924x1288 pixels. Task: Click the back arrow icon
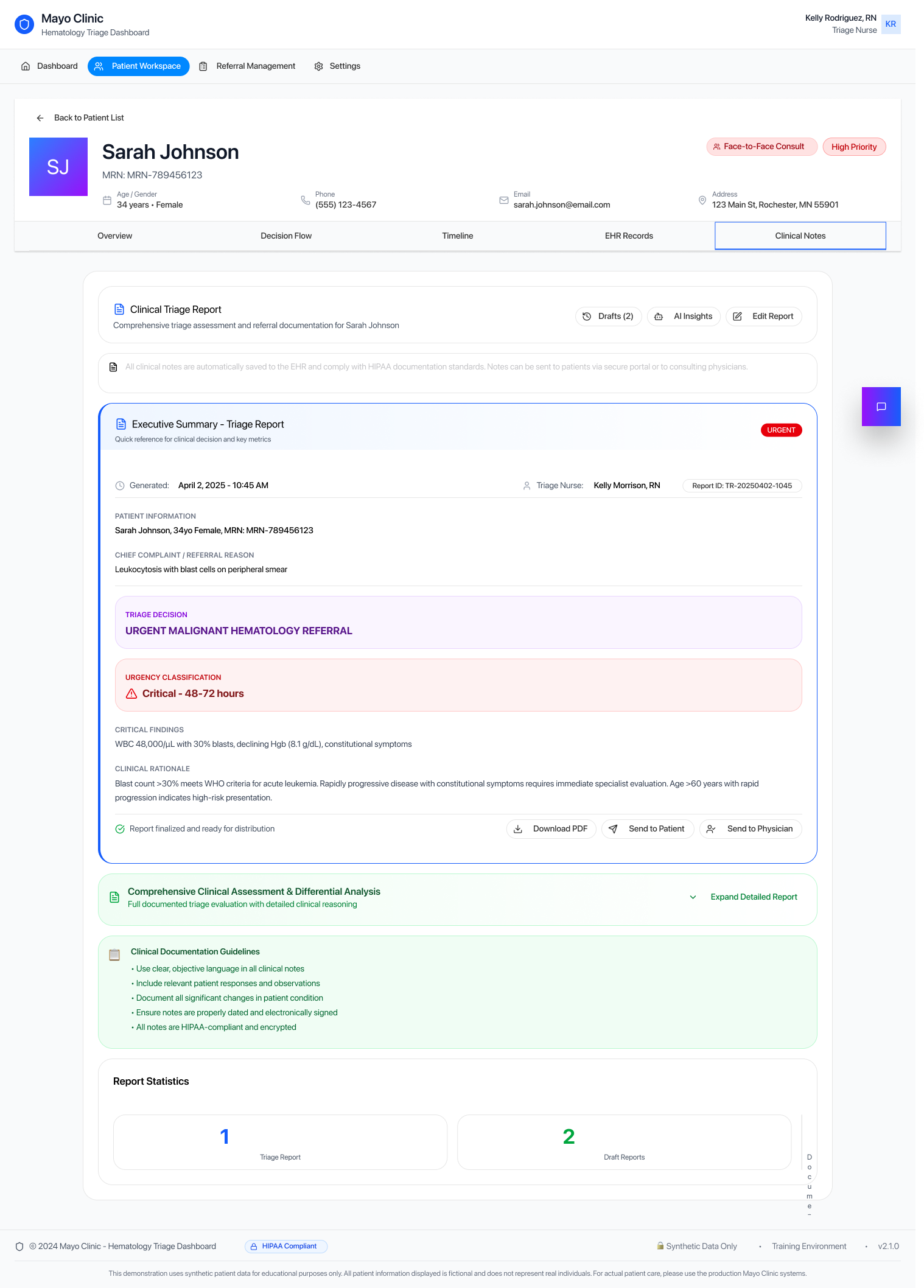tap(40, 118)
